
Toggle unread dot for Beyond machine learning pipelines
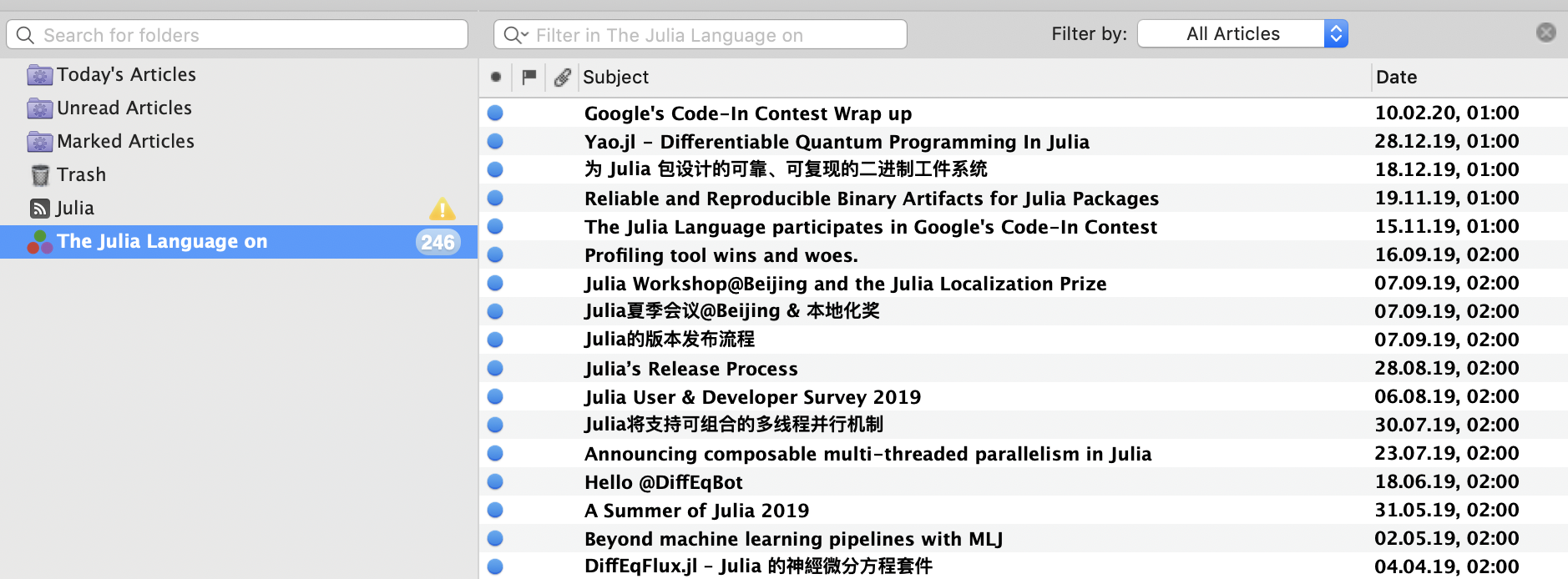pyautogui.click(x=495, y=538)
